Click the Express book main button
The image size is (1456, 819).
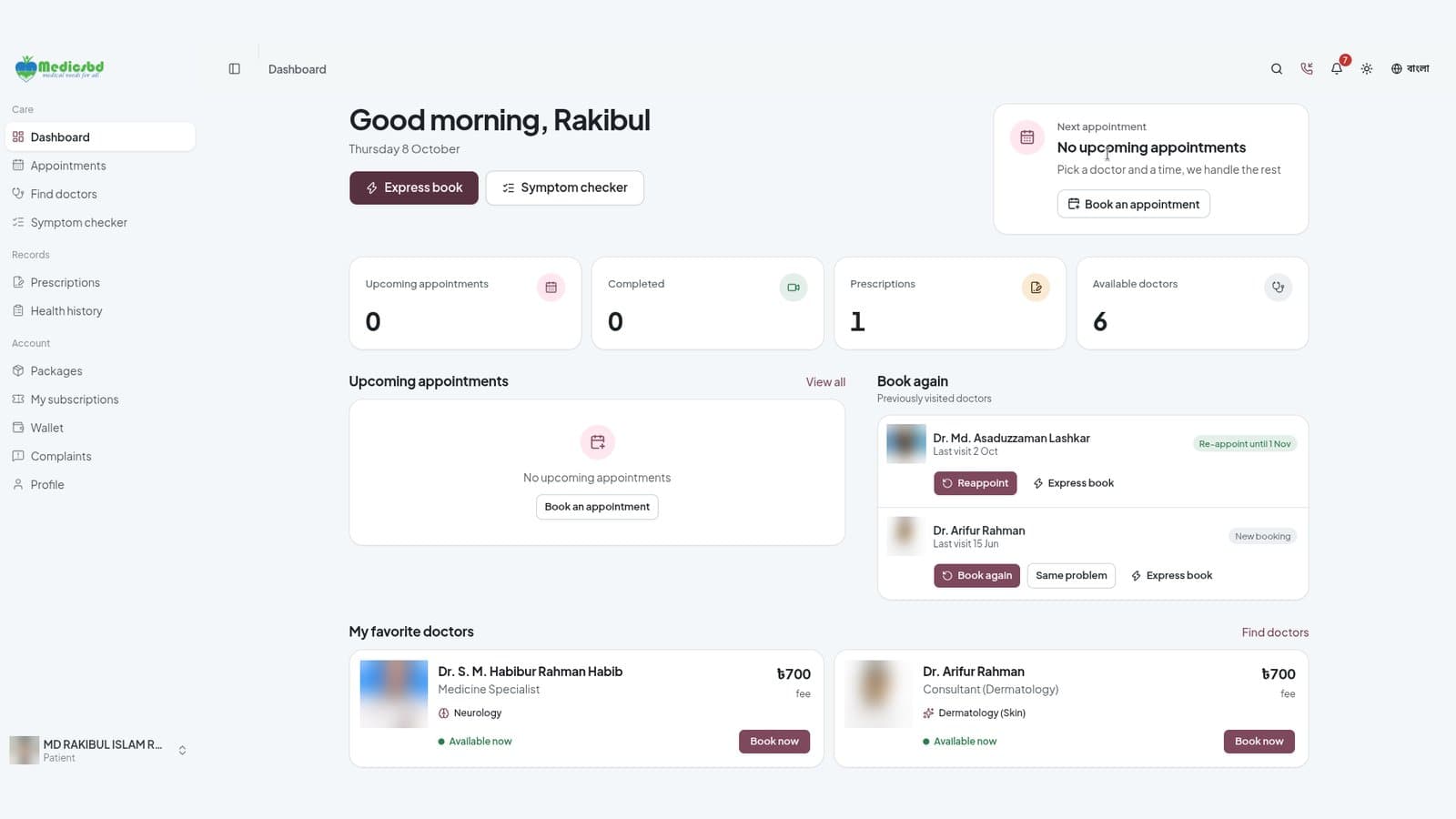click(414, 187)
